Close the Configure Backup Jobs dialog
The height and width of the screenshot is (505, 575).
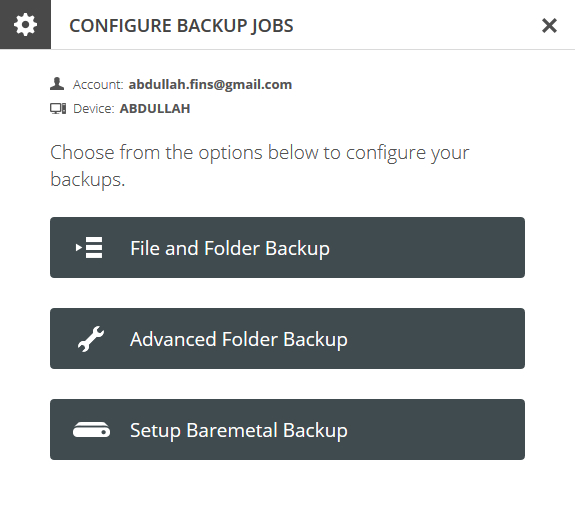[x=549, y=26]
